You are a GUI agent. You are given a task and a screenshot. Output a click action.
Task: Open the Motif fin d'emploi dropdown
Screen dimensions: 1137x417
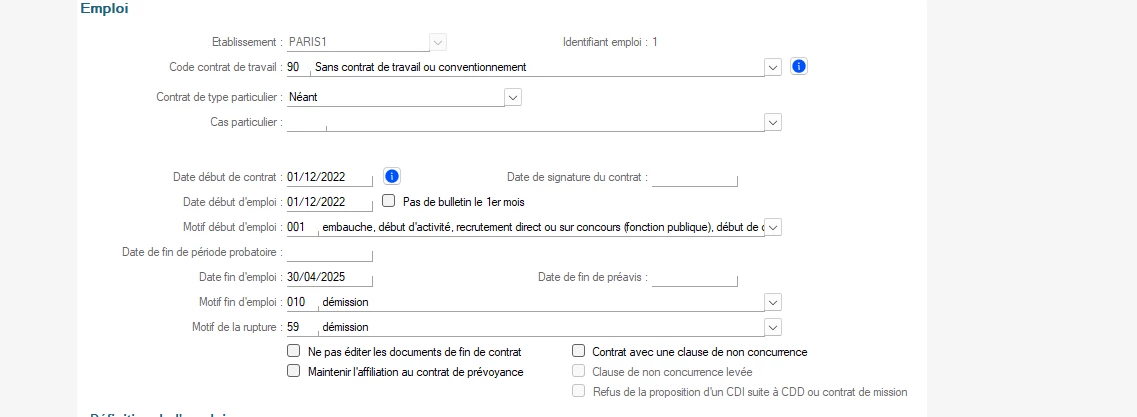[x=773, y=302]
